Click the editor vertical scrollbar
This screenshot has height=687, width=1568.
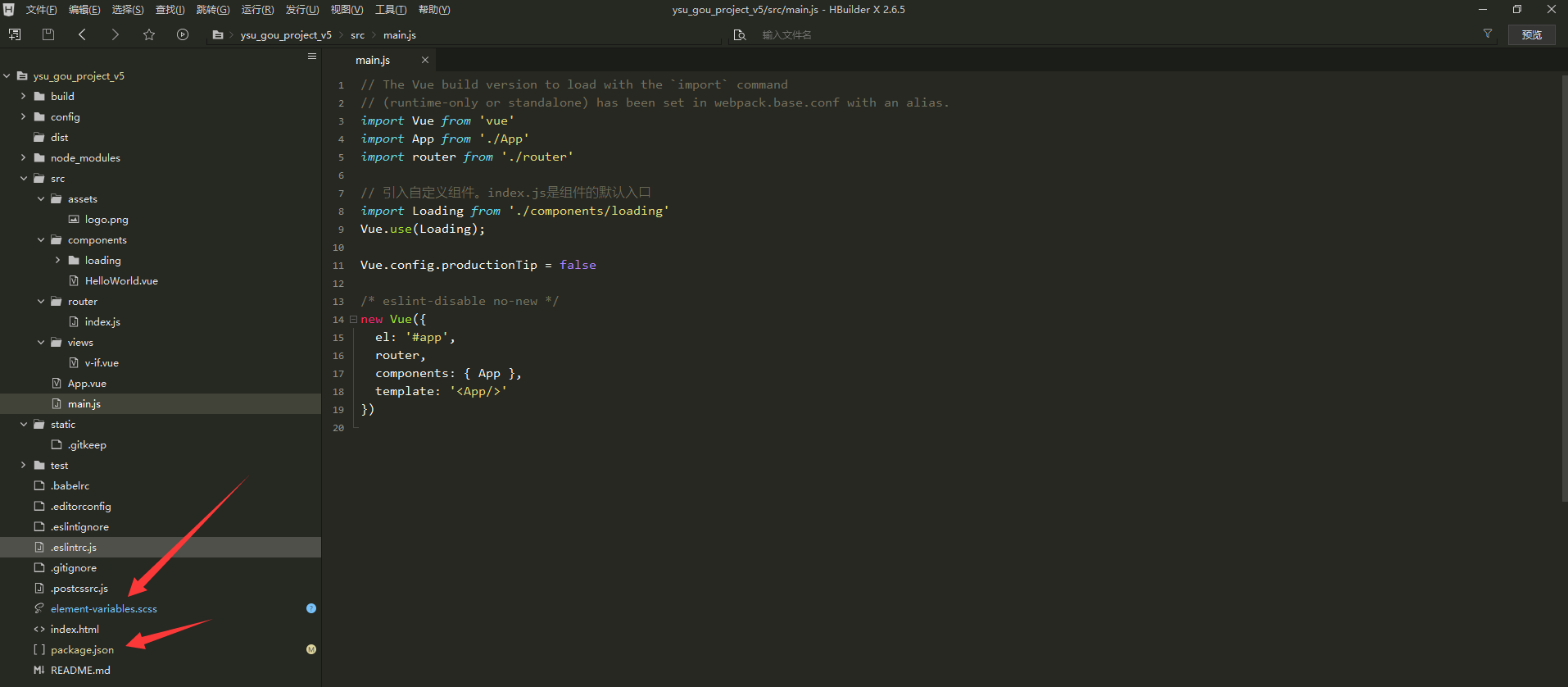click(1563, 287)
